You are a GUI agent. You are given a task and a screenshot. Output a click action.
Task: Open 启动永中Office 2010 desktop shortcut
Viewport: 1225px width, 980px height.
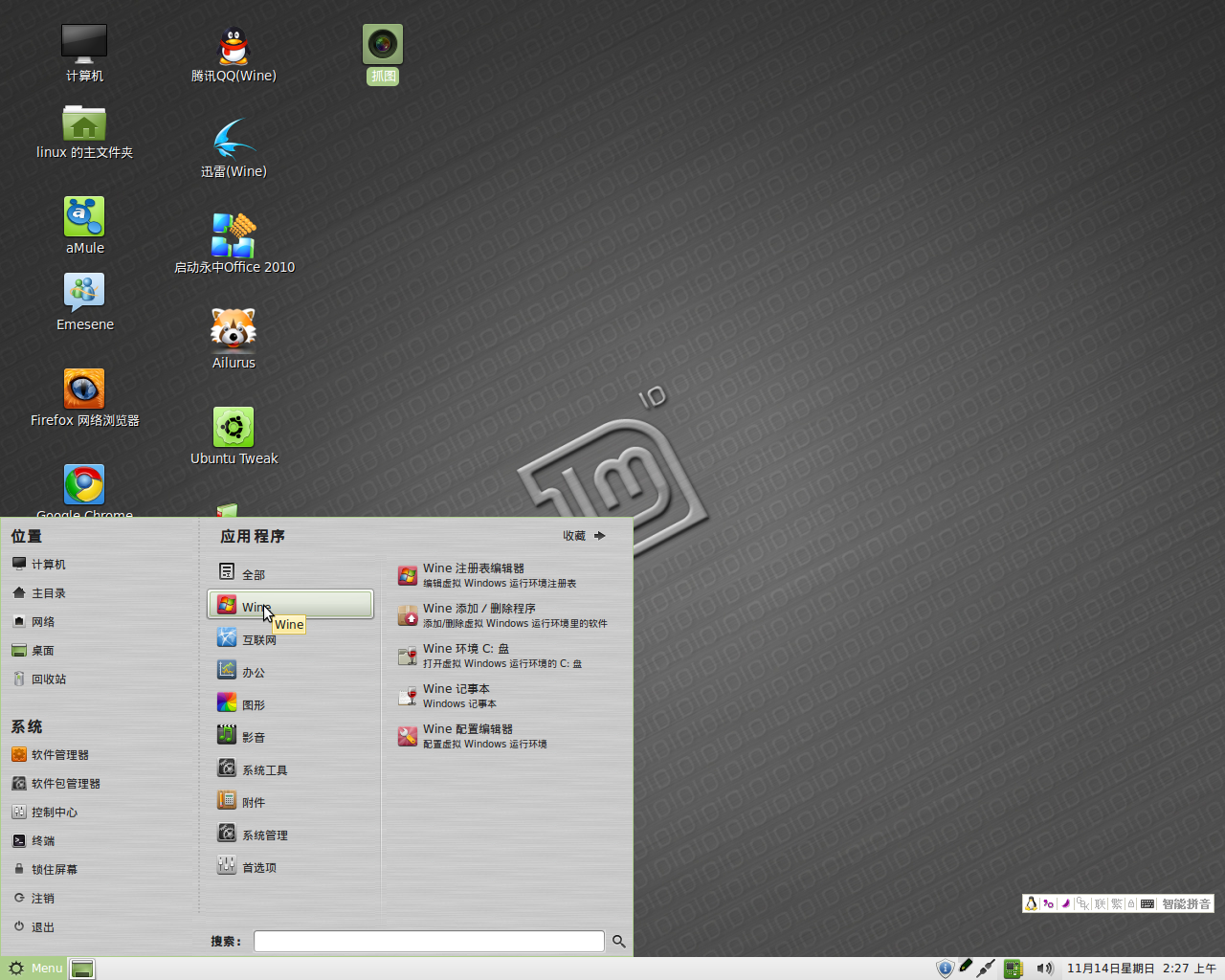pos(234,244)
